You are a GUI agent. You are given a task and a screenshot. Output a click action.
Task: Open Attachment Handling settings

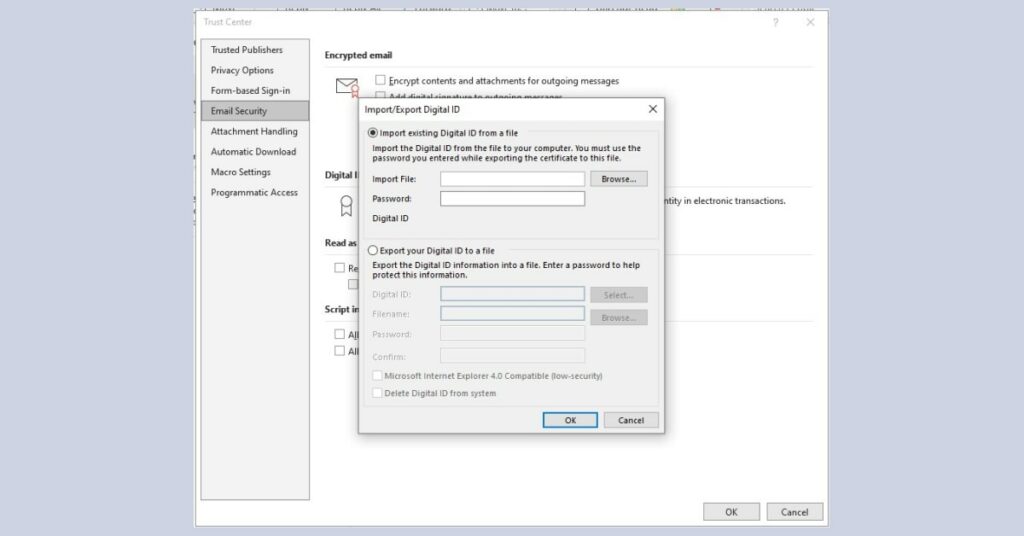[x=254, y=132]
